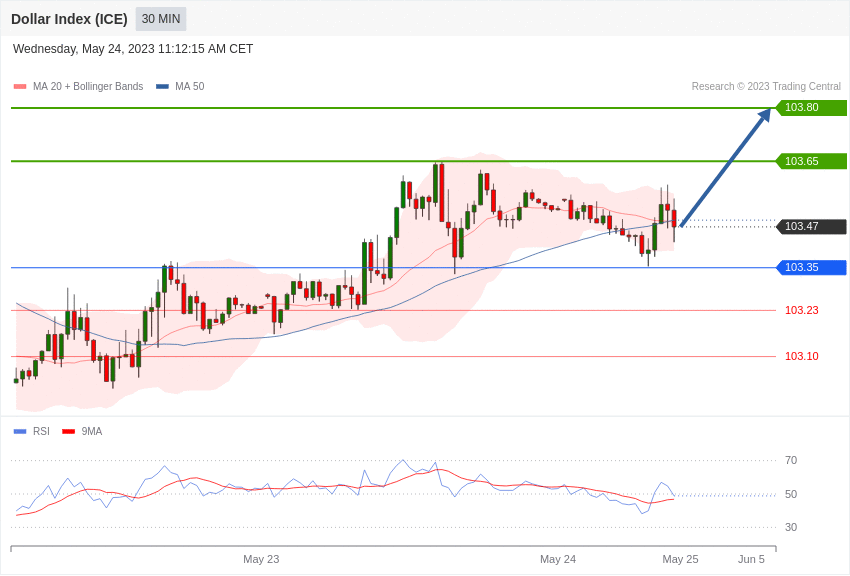Click the MA 20 + Bollinger Bands legend swatch
The width and height of the screenshot is (850, 576).
coord(20,87)
